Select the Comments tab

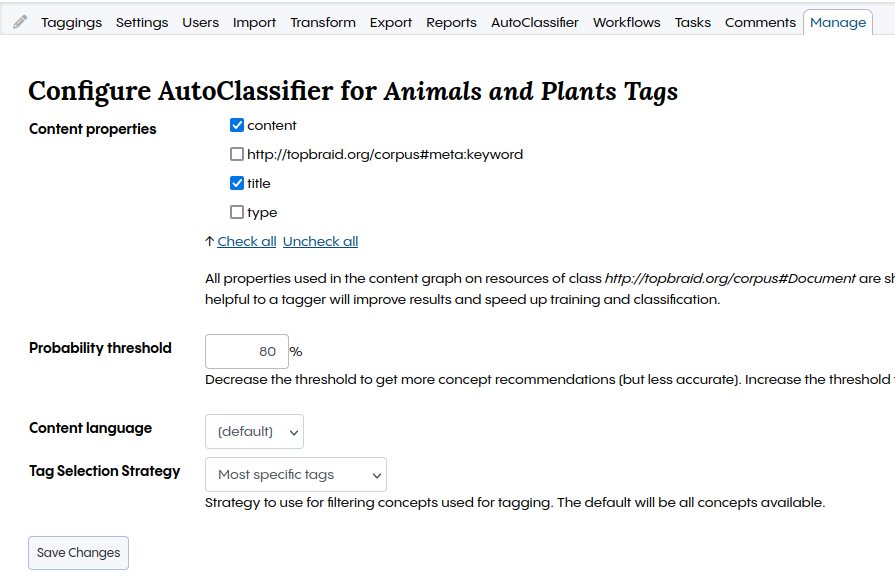coord(760,21)
